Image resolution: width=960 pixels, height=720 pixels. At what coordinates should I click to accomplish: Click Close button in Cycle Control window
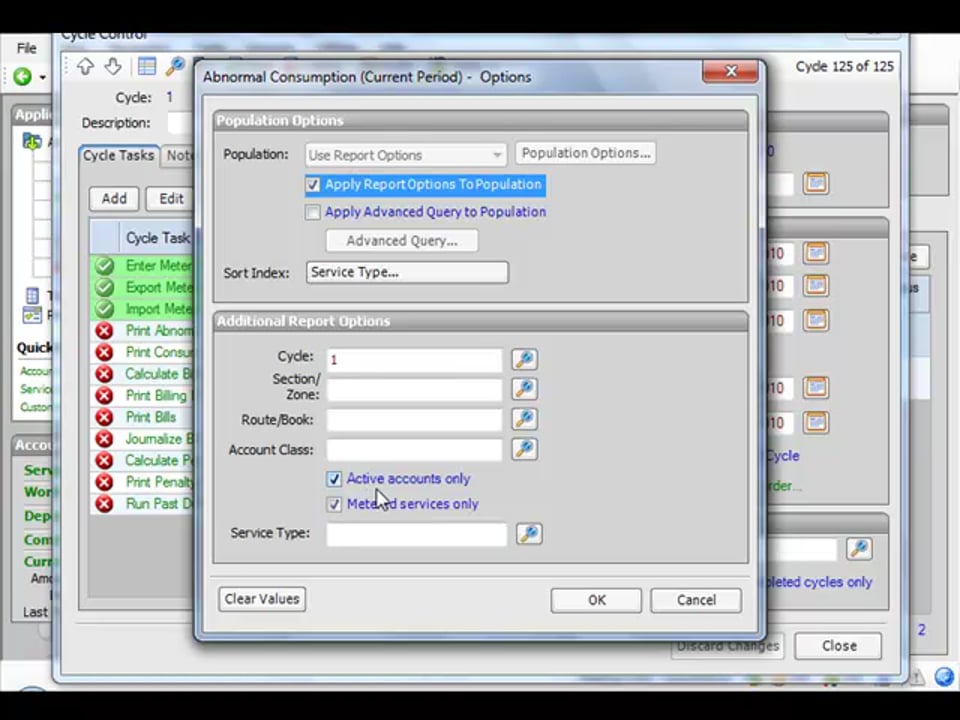(x=839, y=646)
